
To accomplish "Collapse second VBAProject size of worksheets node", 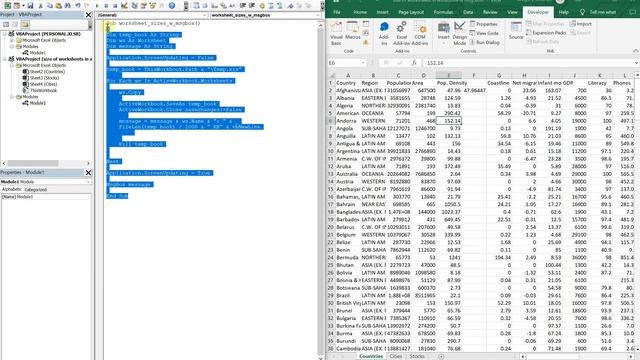I will (x=5, y=59).
